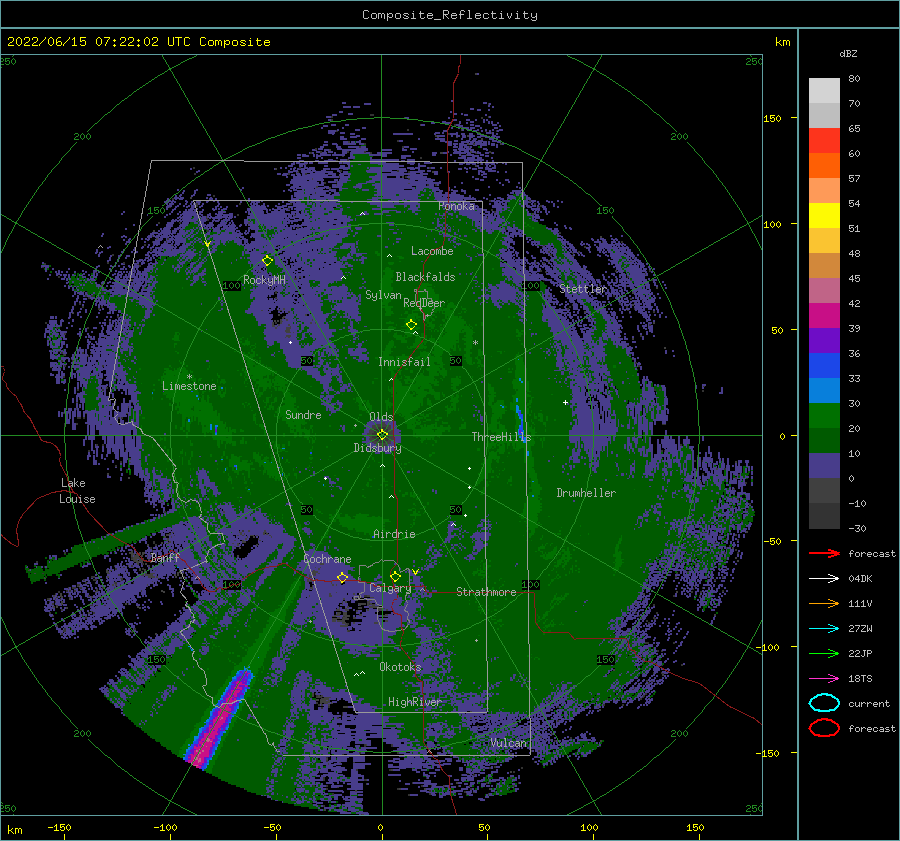Image resolution: width=900 pixels, height=841 pixels.
Task: Select the 45 dBZ pink swatch
Action: 824,290
